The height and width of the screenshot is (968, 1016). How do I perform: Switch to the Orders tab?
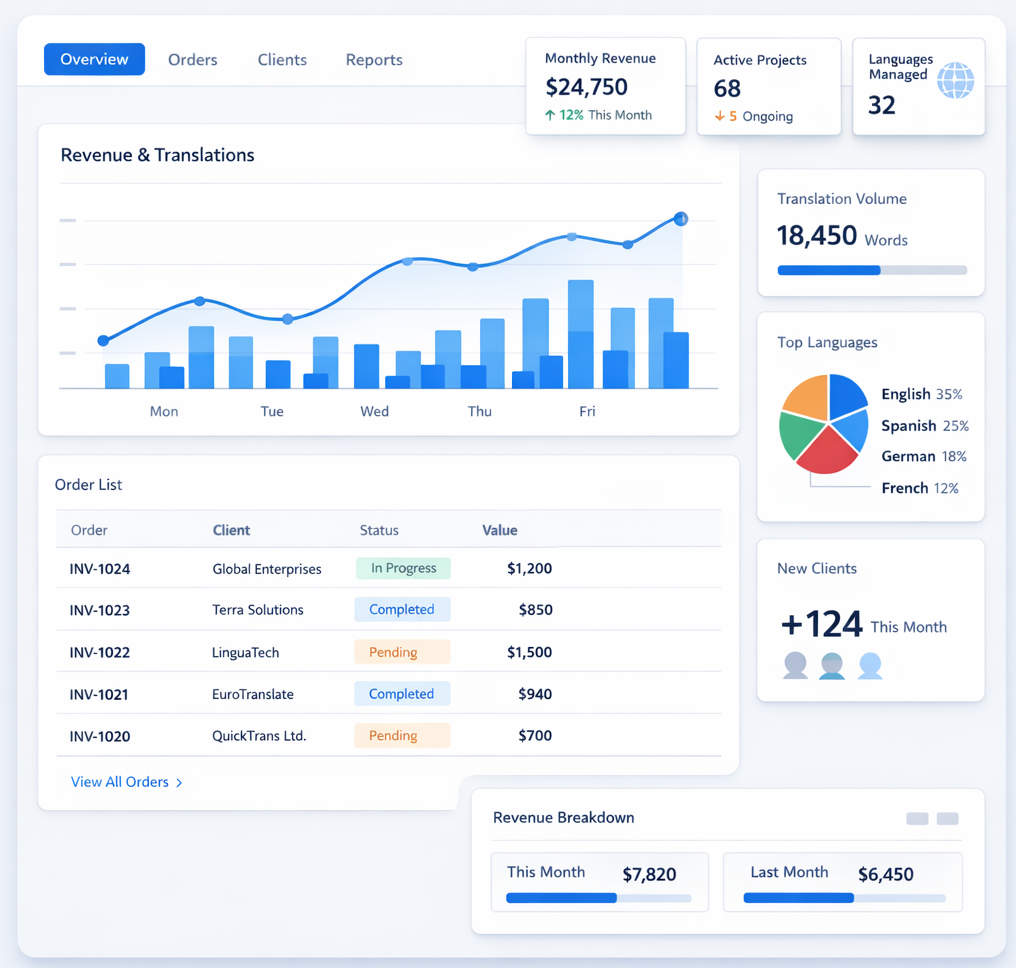192,60
